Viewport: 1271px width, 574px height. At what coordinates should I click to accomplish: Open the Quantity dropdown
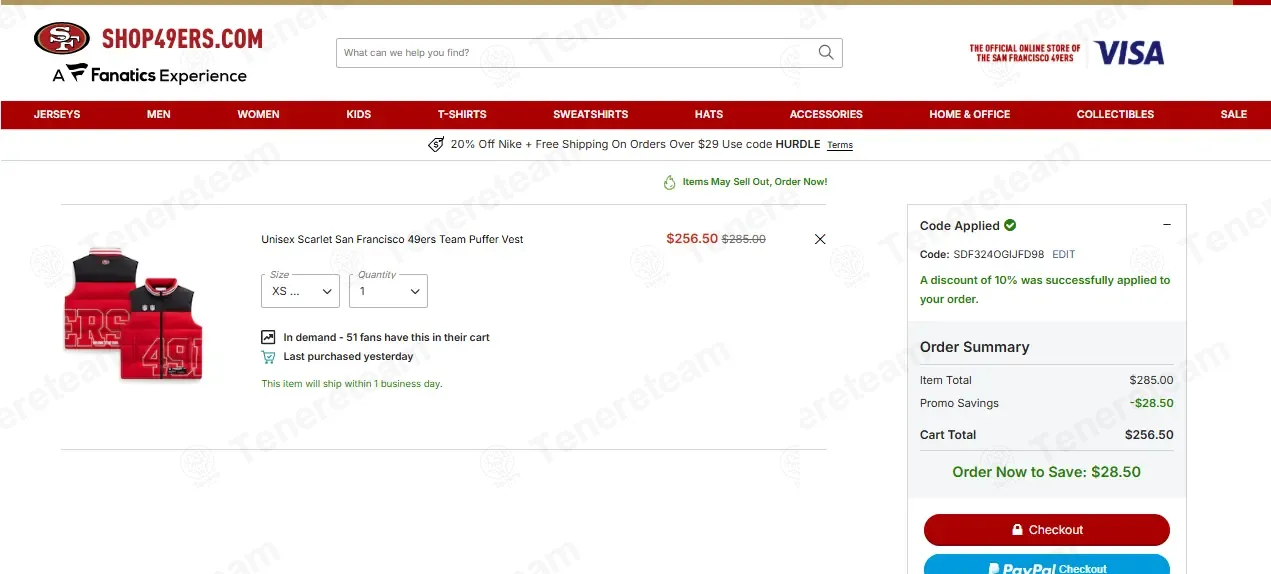pyautogui.click(x=388, y=291)
